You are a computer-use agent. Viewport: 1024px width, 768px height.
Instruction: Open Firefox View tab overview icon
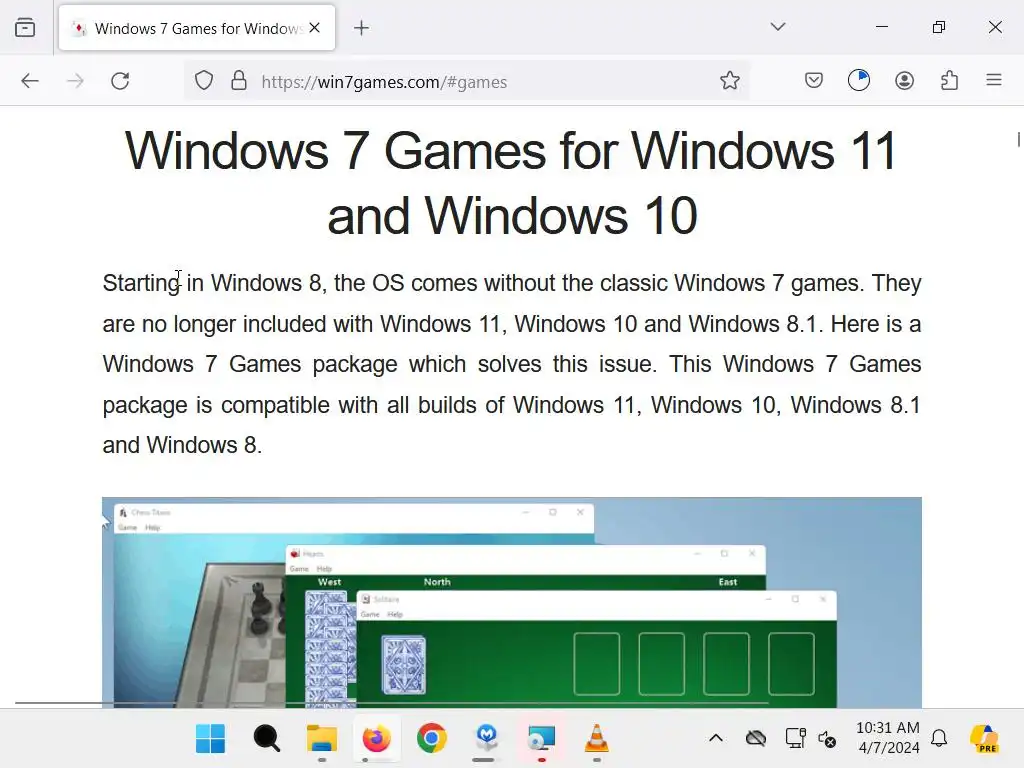[25, 27]
